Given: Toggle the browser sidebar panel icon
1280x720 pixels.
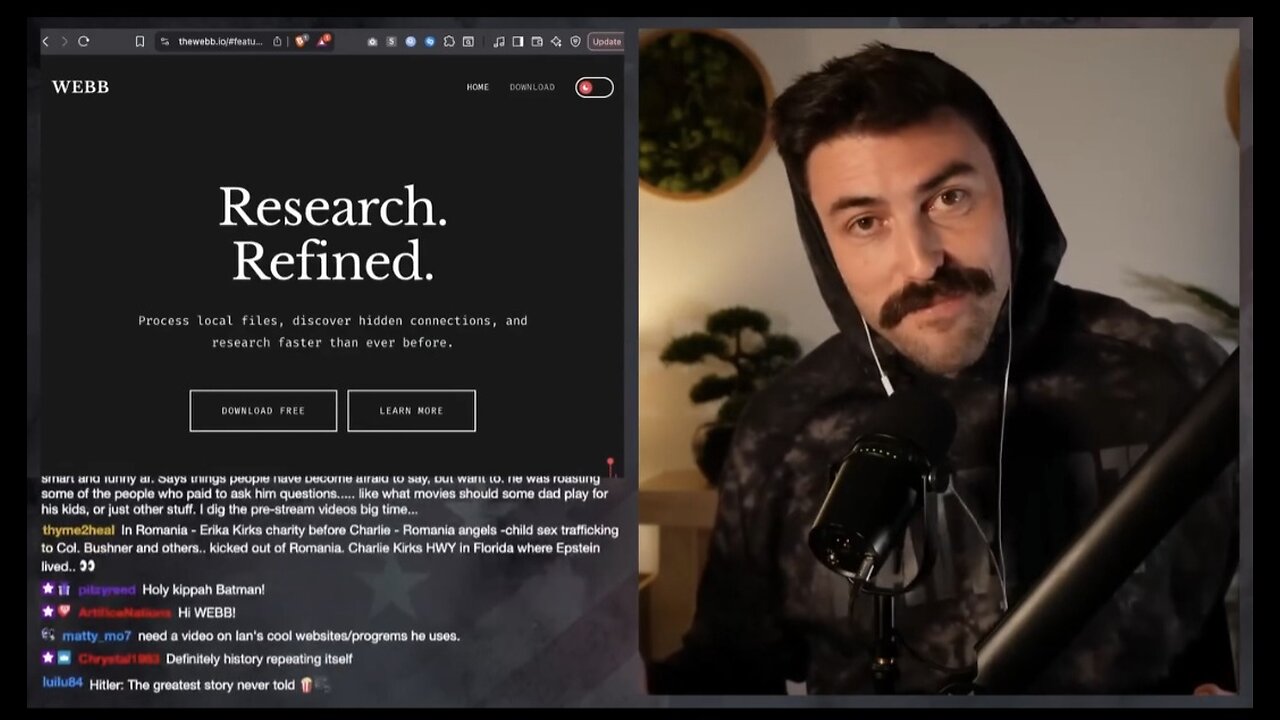Looking at the screenshot, I should [518, 42].
